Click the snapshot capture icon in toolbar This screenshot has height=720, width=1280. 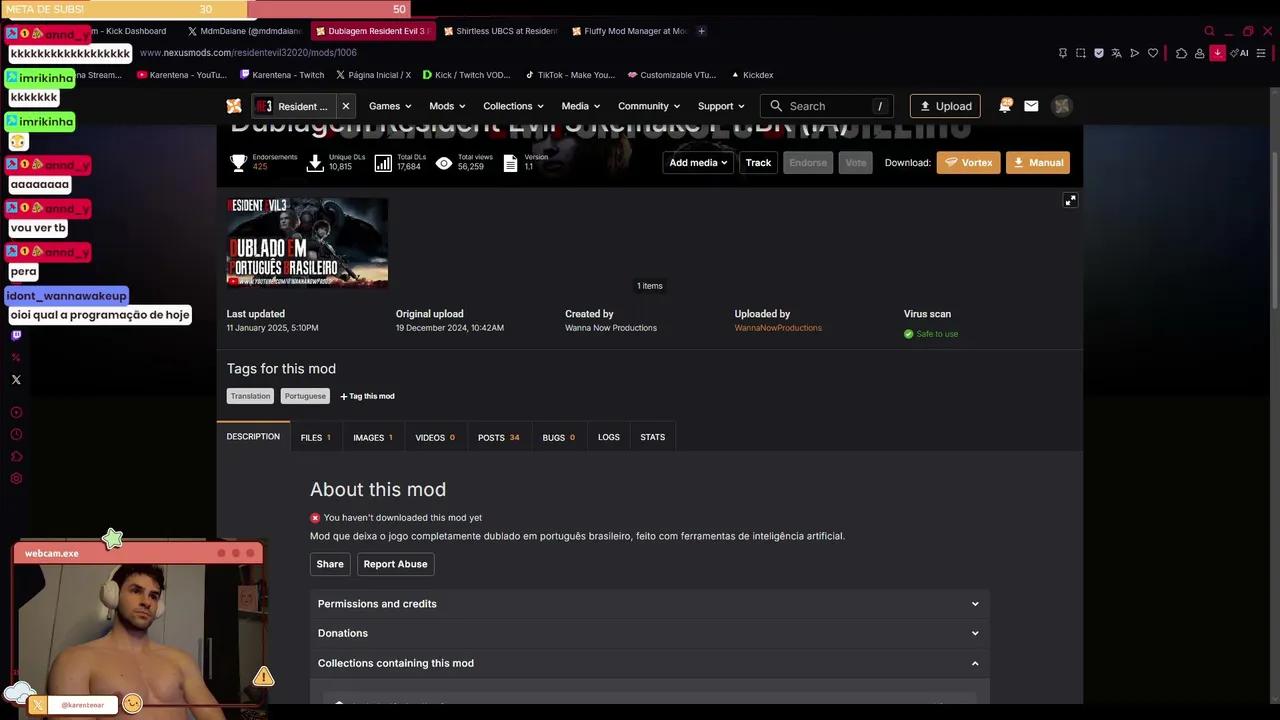(1080, 53)
